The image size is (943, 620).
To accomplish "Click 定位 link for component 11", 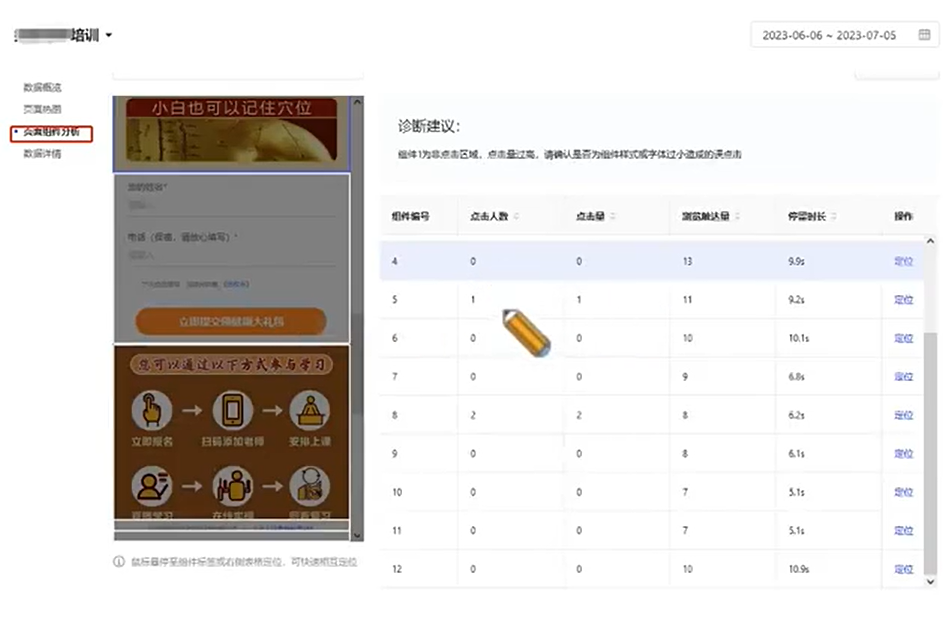I will (903, 530).
